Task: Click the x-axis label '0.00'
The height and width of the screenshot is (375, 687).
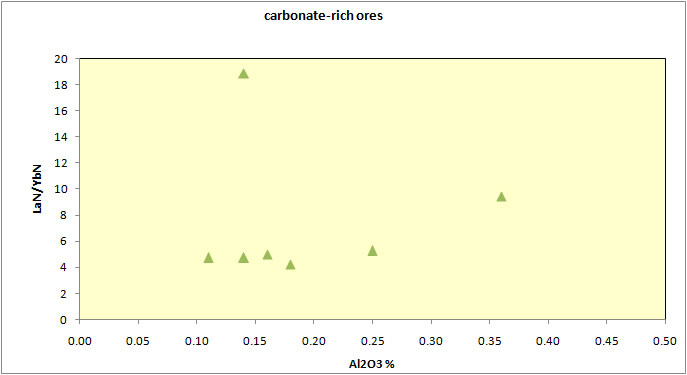Action: tap(80, 341)
